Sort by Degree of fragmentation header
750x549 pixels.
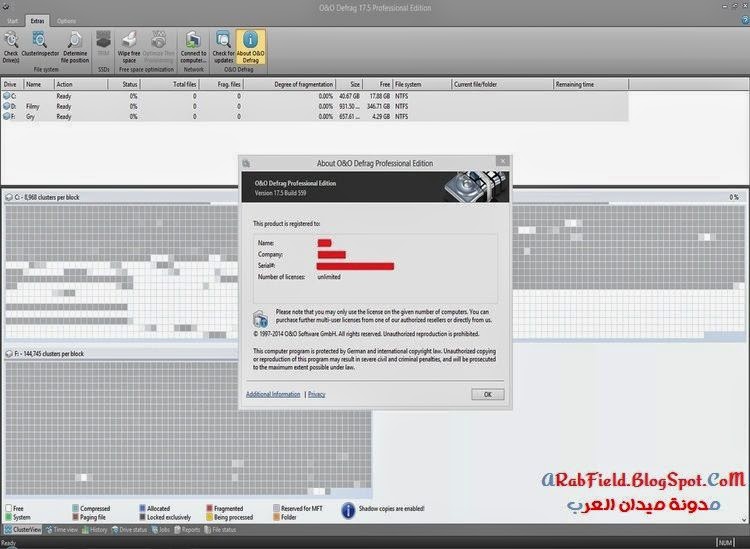[290, 85]
